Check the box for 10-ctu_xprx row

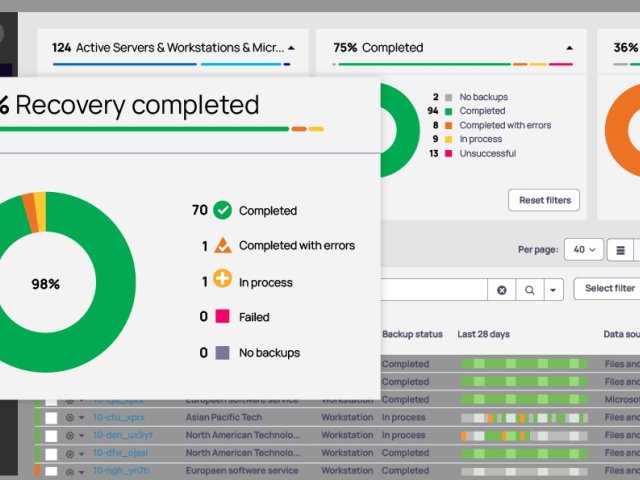tap(51, 418)
